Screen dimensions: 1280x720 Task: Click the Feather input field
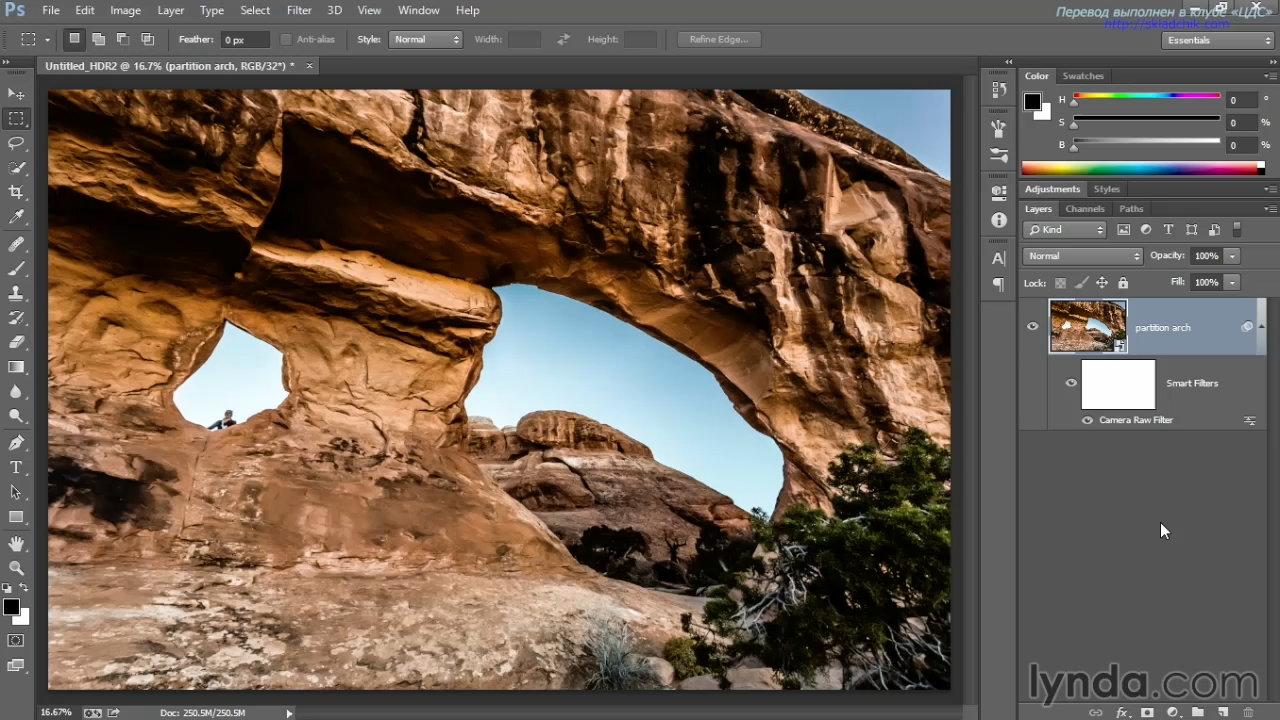click(245, 40)
